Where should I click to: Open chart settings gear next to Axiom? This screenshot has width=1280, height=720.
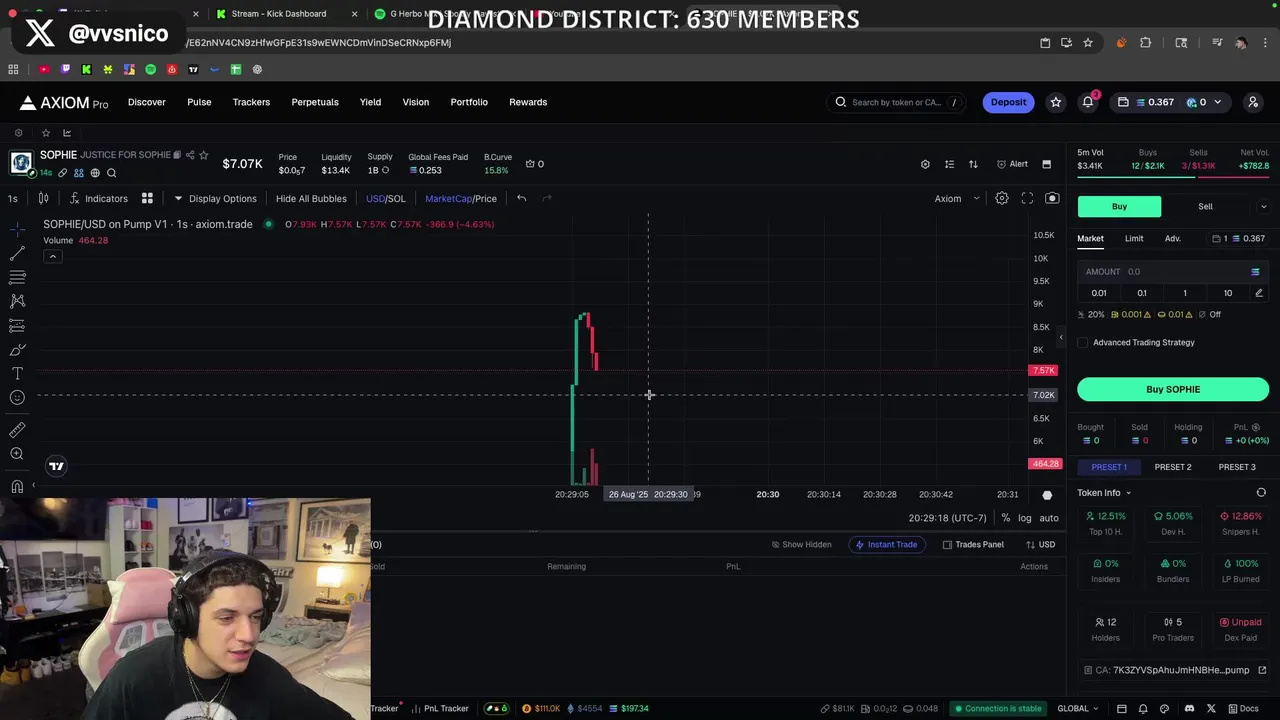click(1001, 198)
